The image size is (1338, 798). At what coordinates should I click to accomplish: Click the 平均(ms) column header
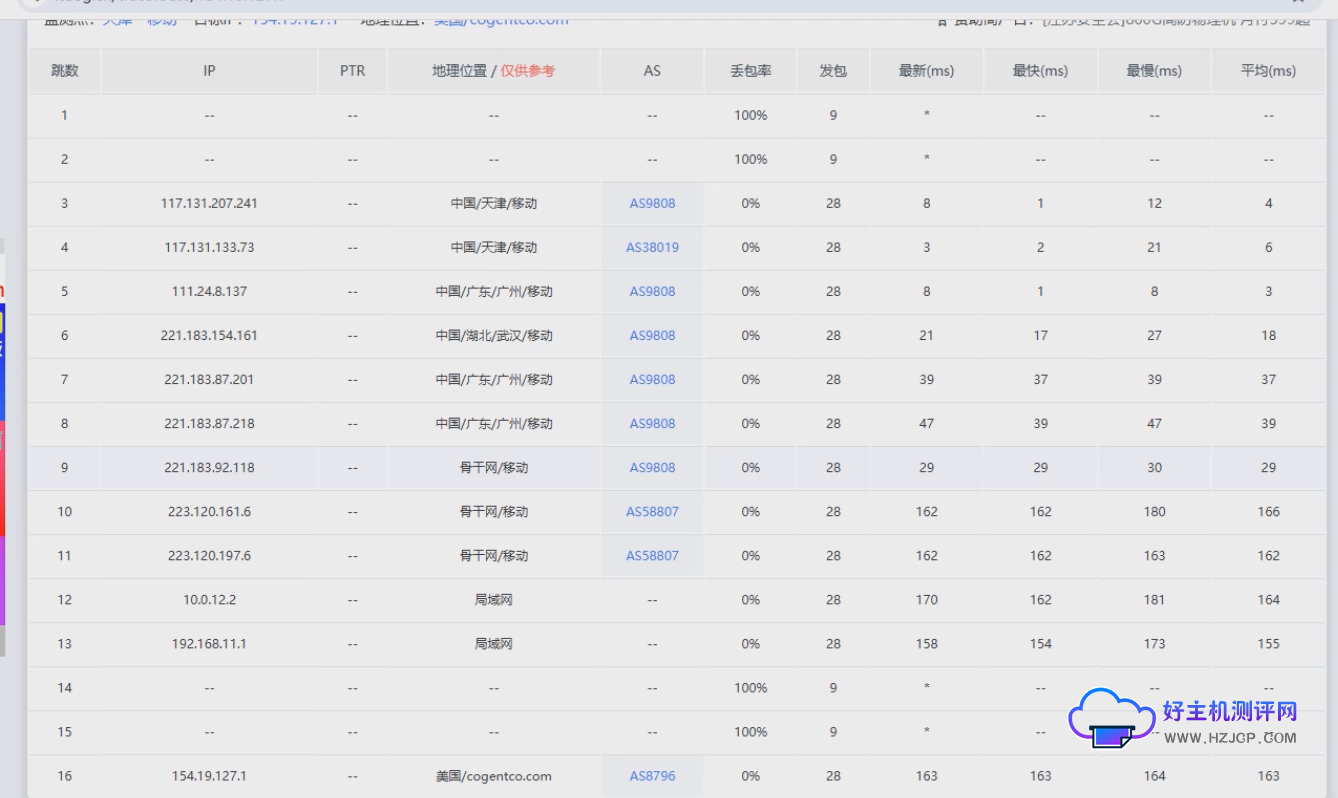1267,70
